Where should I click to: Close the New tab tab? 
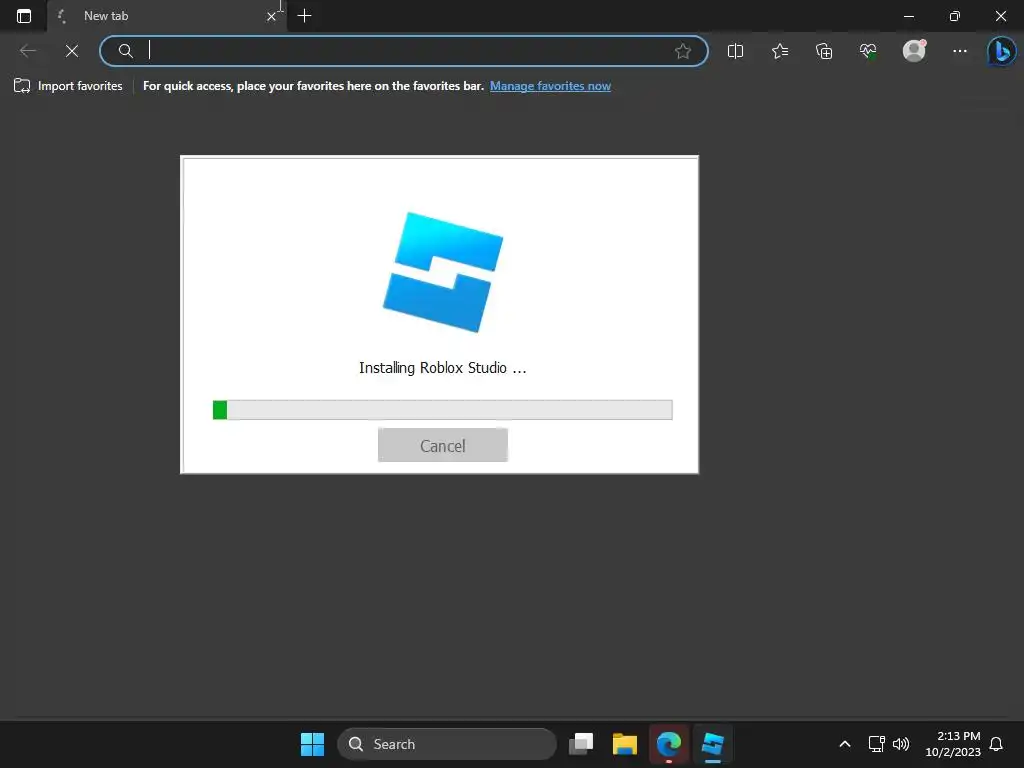pos(271,16)
